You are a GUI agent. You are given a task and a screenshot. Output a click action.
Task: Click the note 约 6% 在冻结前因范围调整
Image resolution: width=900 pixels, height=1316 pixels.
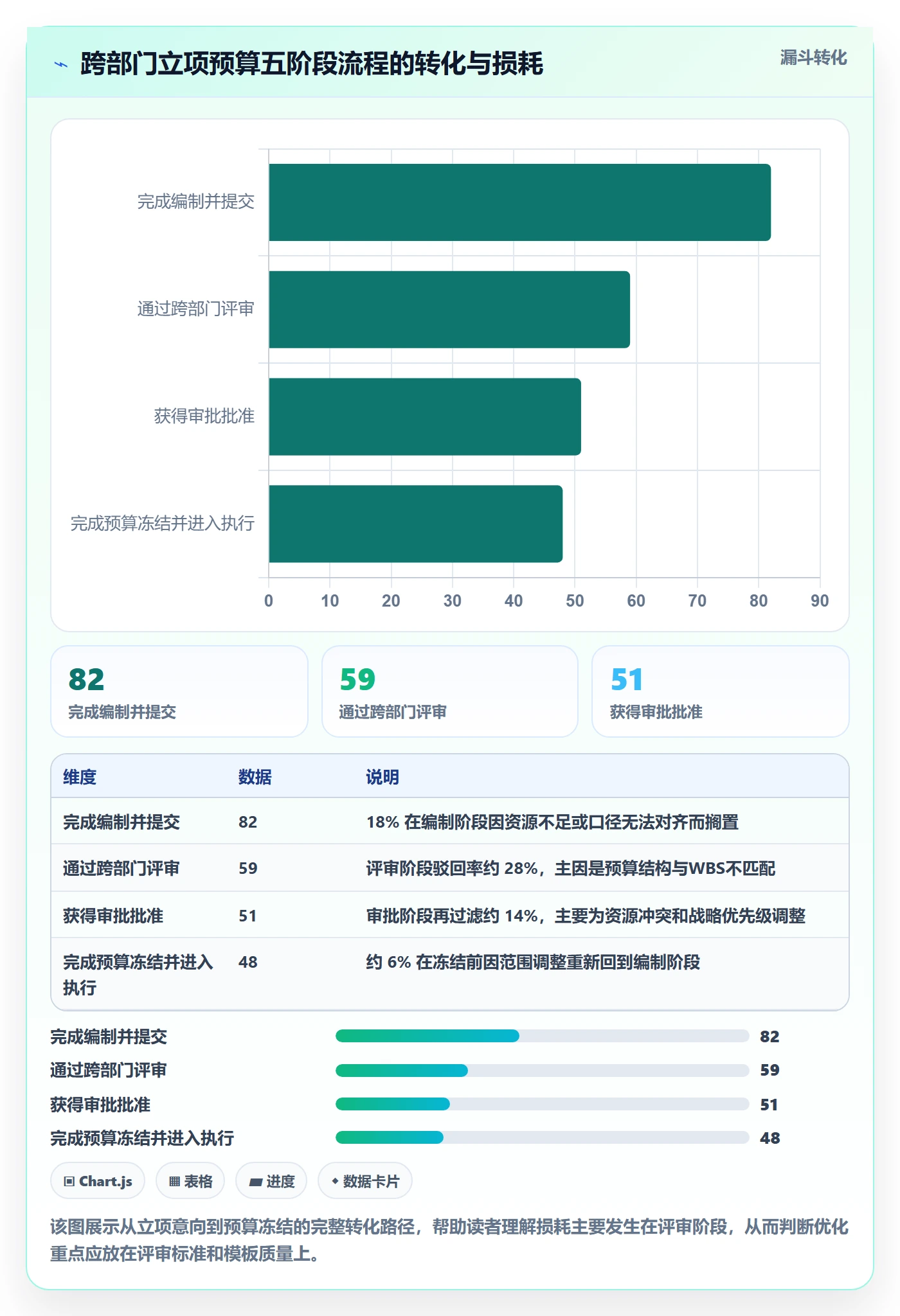pyautogui.click(x=533, y=962)
